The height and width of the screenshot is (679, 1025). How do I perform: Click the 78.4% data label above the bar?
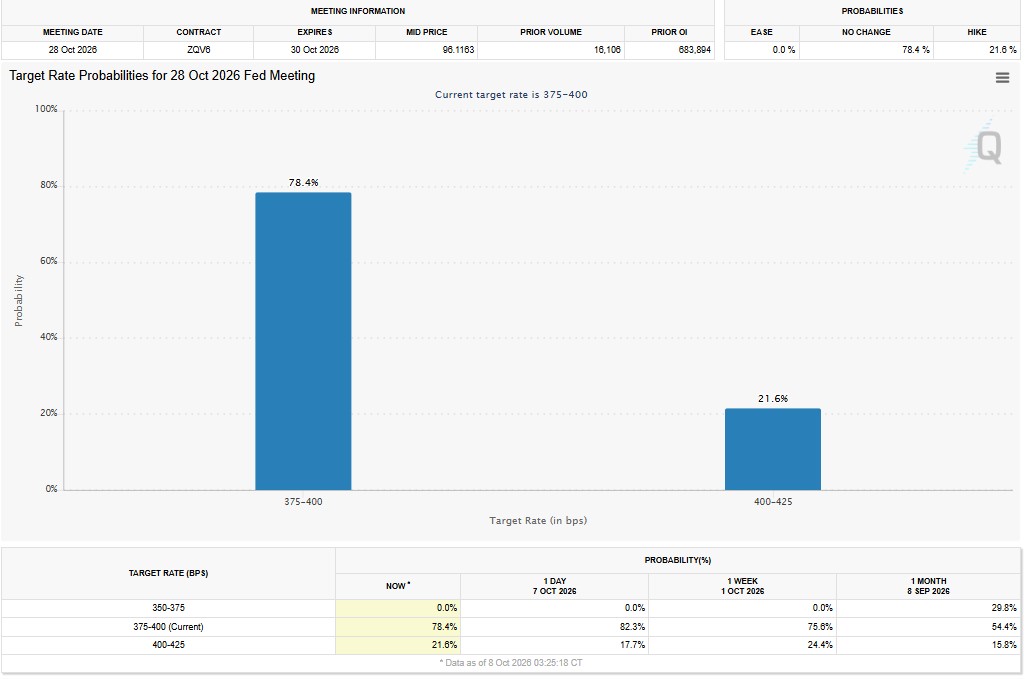point(304,183)
